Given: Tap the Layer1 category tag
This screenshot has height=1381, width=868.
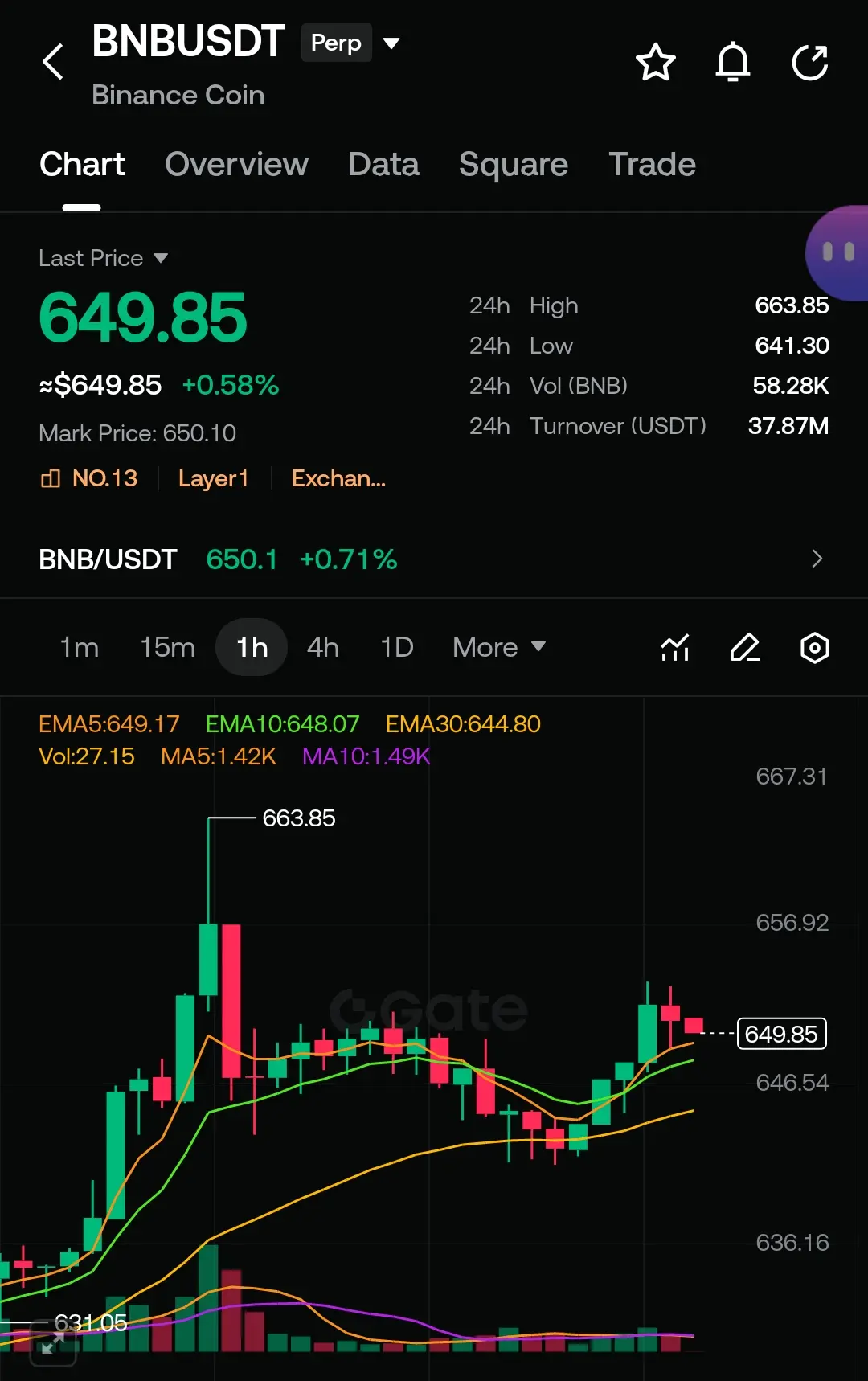Looking at the screenshot, I should pyautogui.click(x=213, y=478).
